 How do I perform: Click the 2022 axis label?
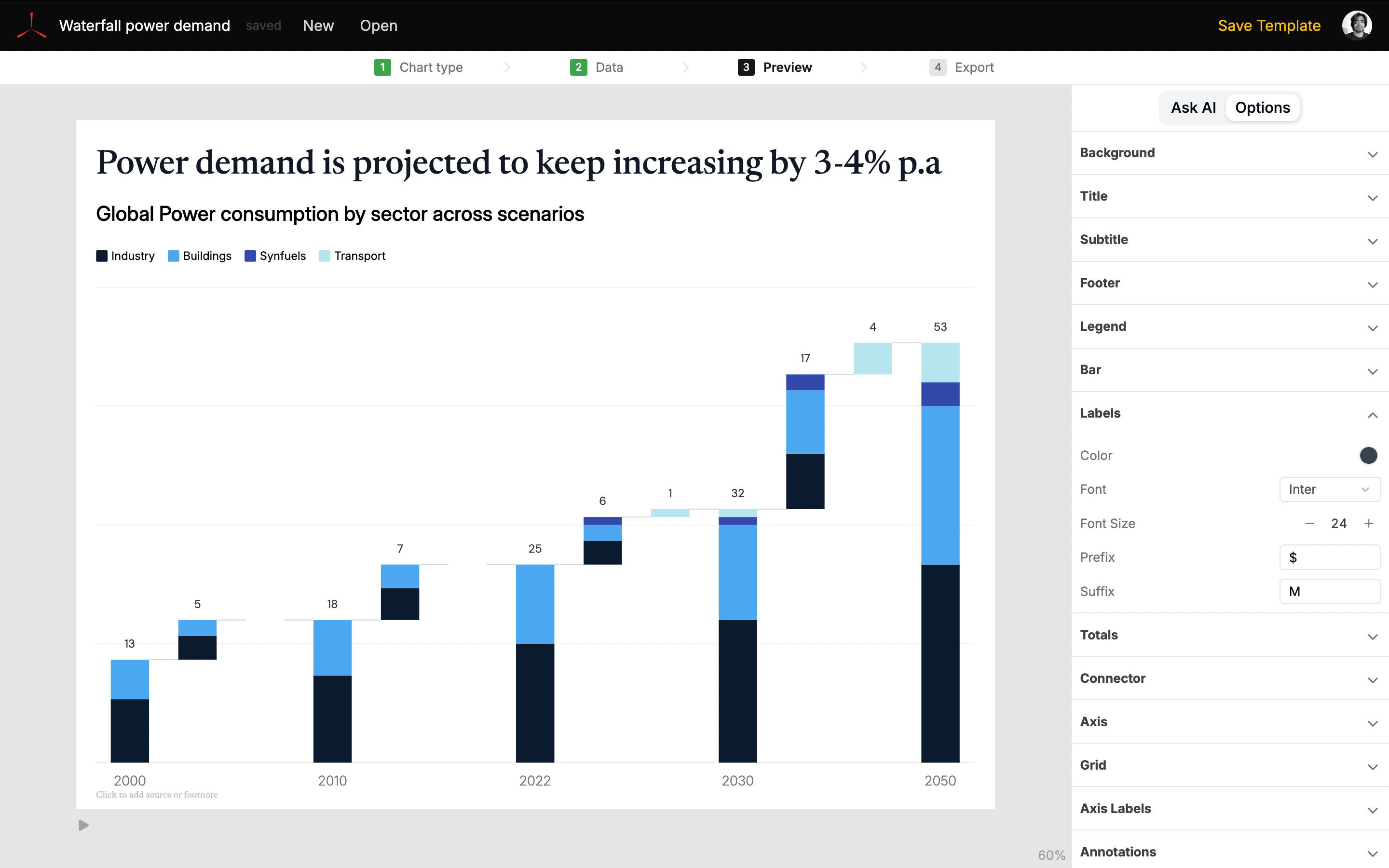pos(535,781)
